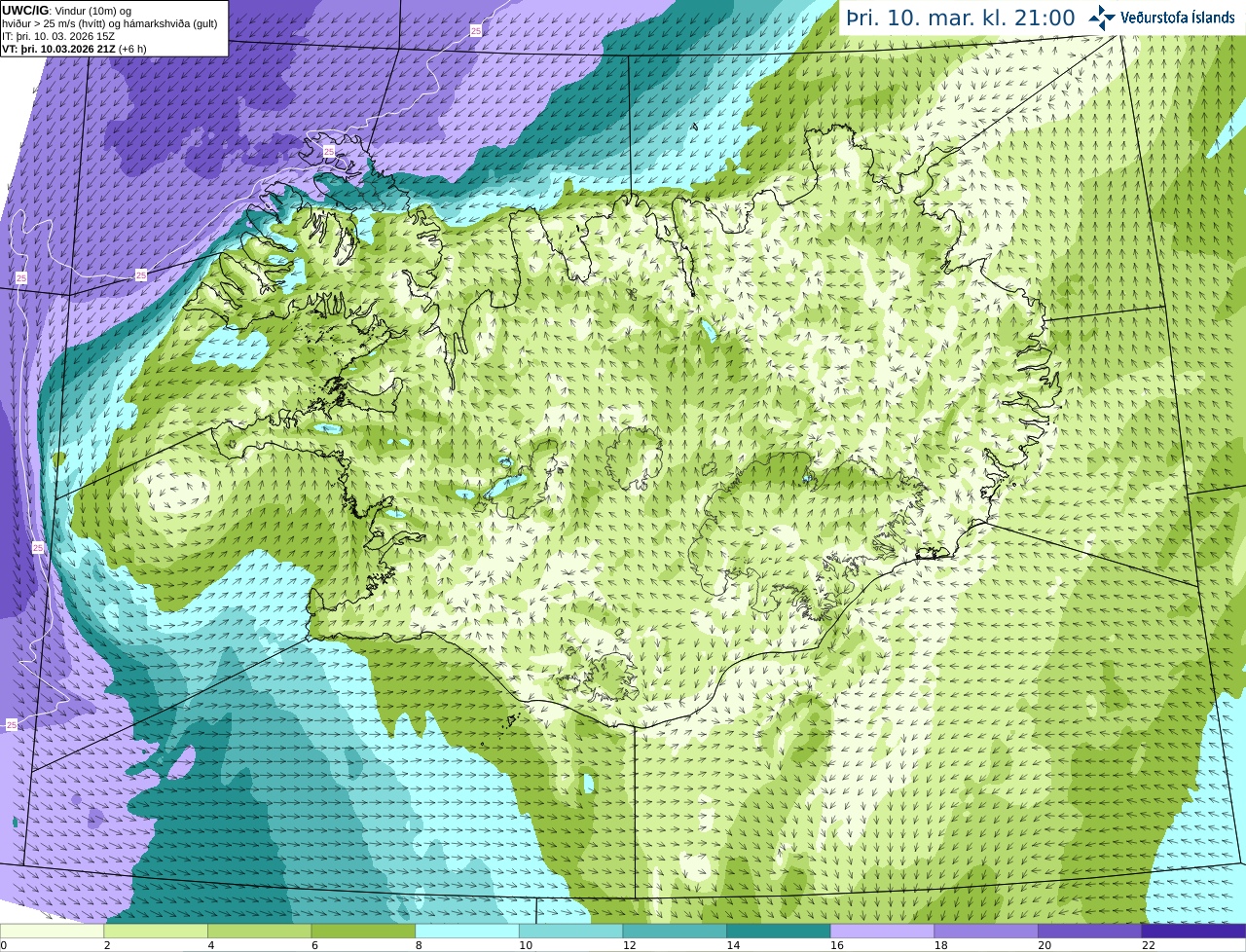Click the scale label 2
The image size is (1246, 952).
107,945
